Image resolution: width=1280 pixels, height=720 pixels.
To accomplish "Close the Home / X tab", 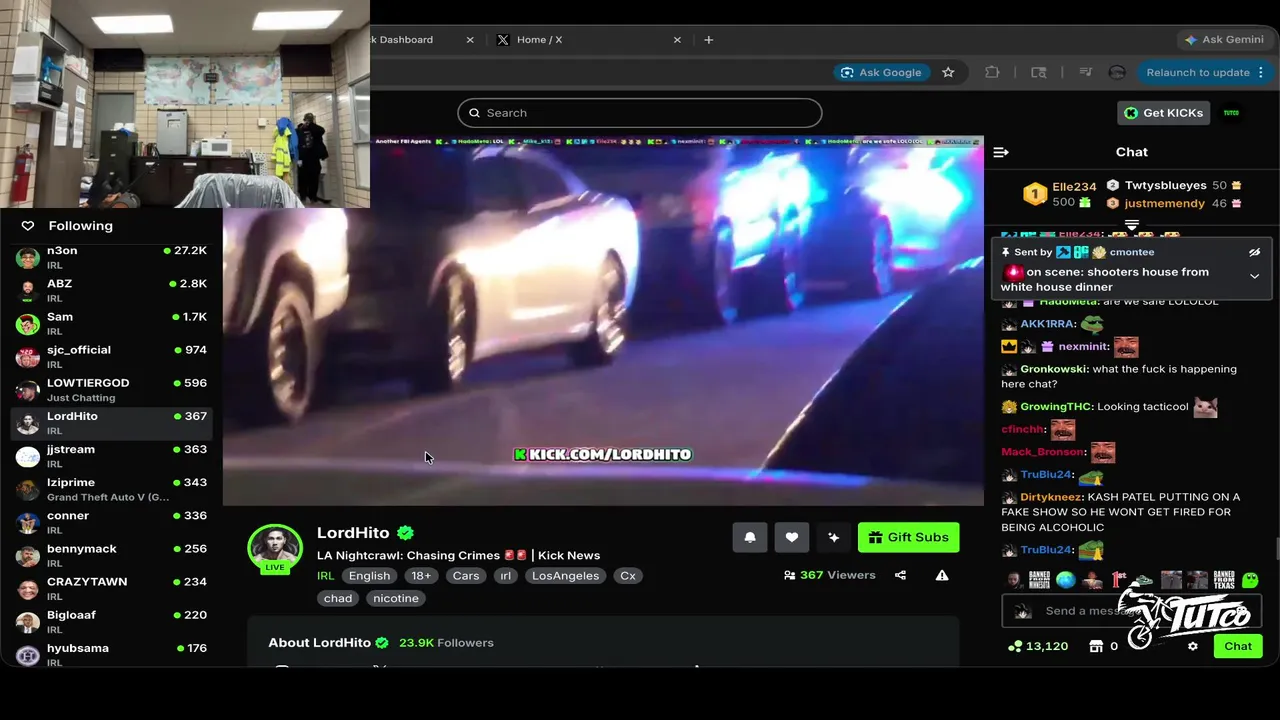I will [x=677, y=40].
